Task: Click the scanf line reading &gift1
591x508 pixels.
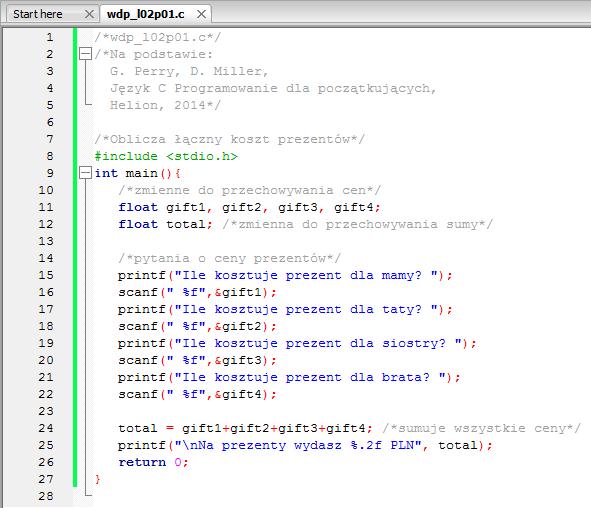Action: tap(197, 292)
